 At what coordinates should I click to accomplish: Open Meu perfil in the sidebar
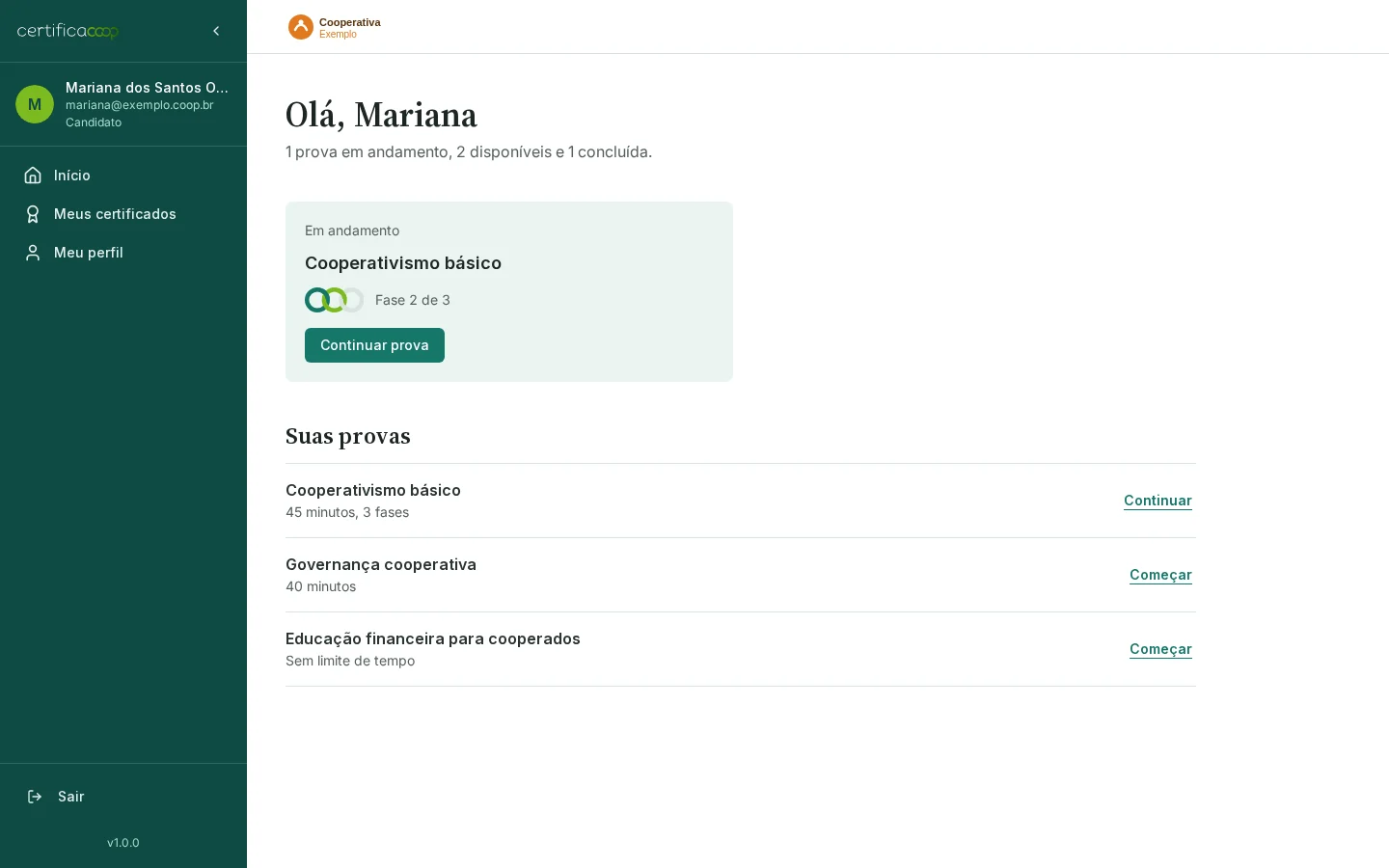click(123, 253)
